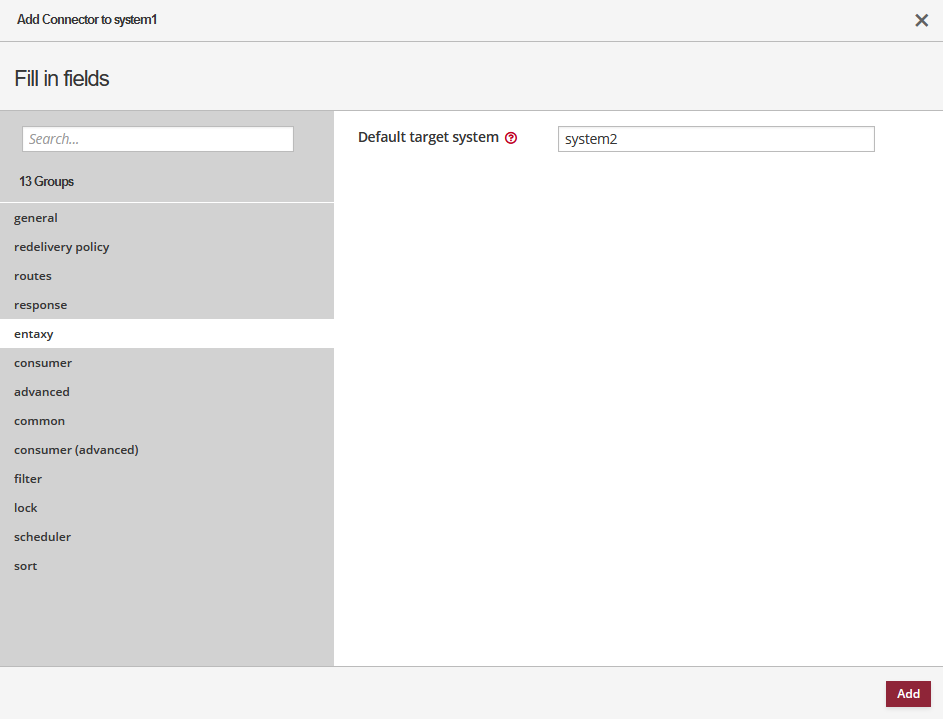The image size is (943, 719).
Task: Select the scheduler group
Action: [x=43, y=537]
